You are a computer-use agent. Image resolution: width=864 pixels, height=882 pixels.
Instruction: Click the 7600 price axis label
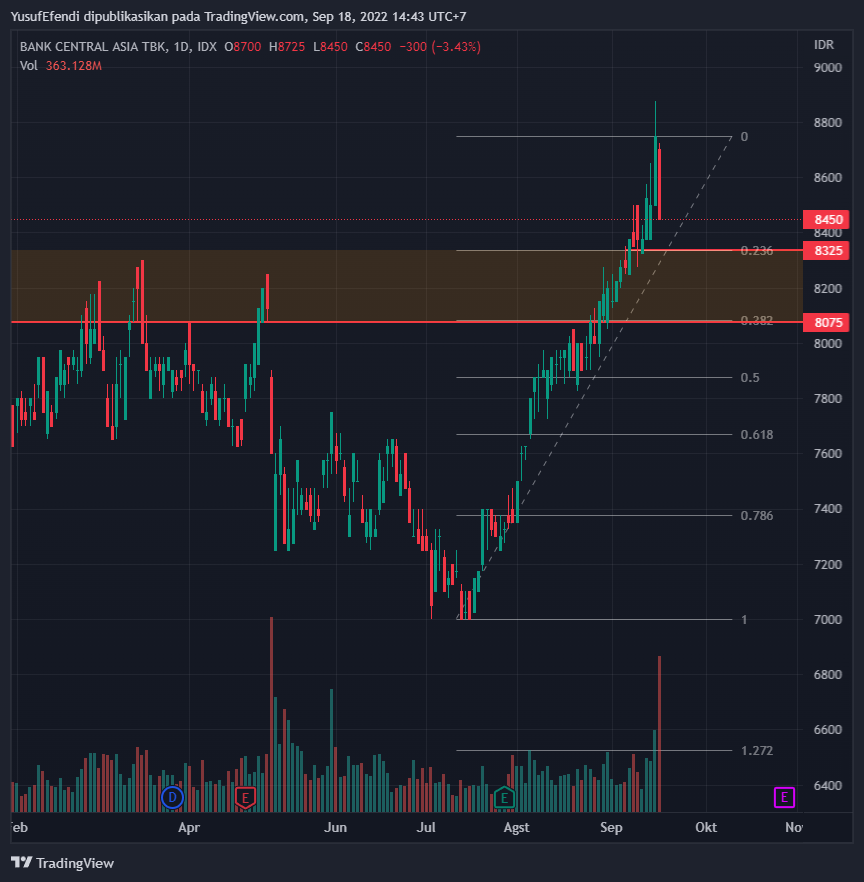coord(827,454)
